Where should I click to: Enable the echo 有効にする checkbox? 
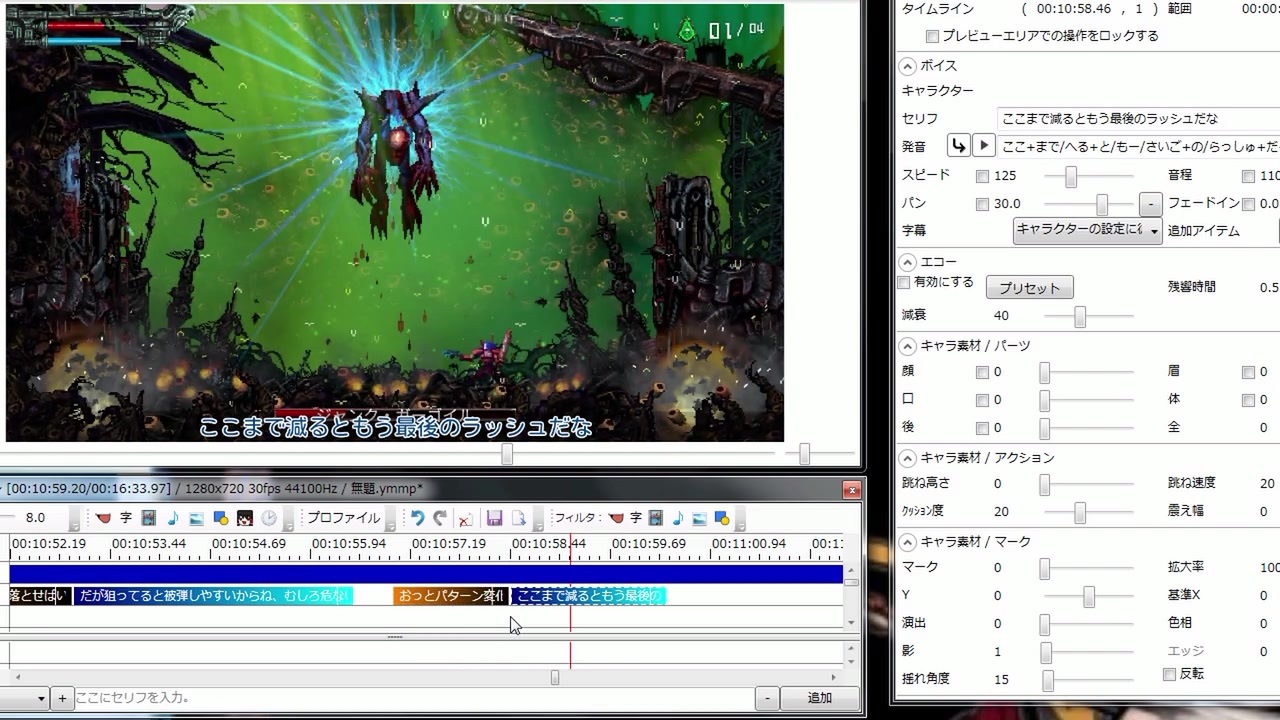[x=904, y=283]
